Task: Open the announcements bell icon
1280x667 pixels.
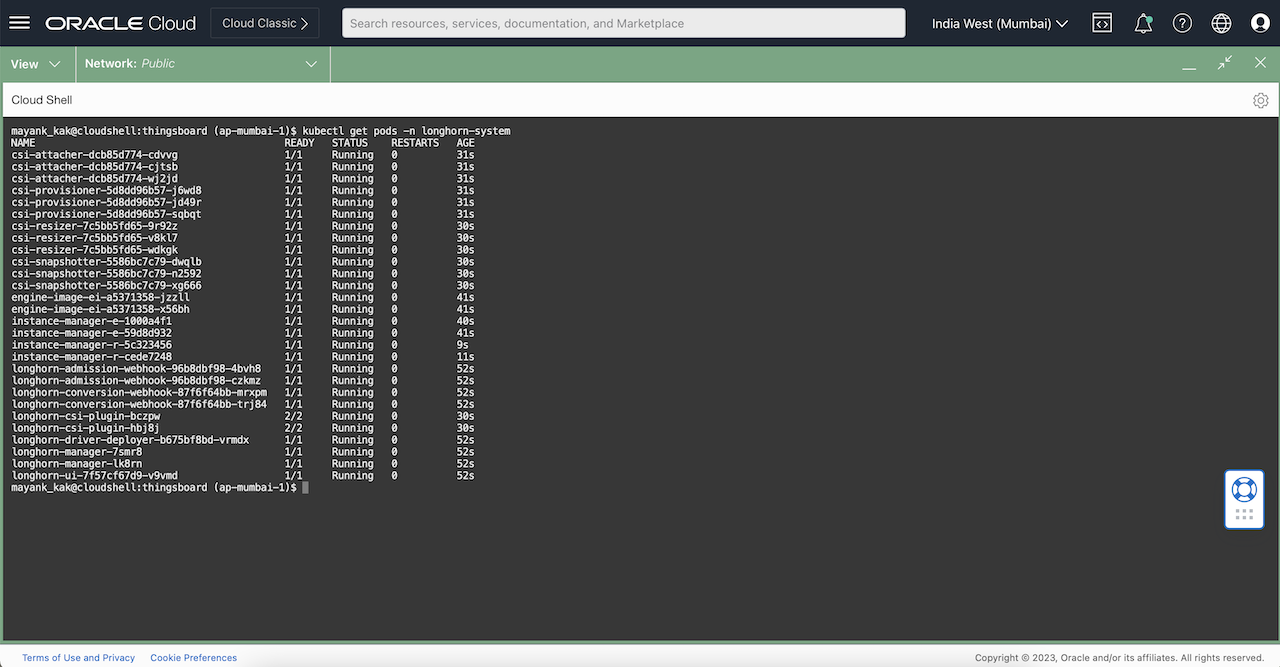Action: tap(1143, 23)
